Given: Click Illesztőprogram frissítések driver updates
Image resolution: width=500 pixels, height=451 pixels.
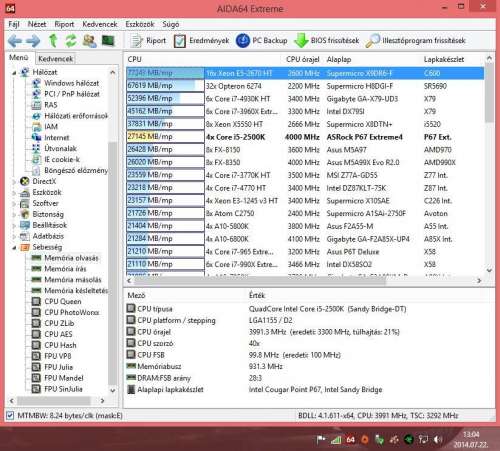Looking at the screenshot, I should click(416, 41).
